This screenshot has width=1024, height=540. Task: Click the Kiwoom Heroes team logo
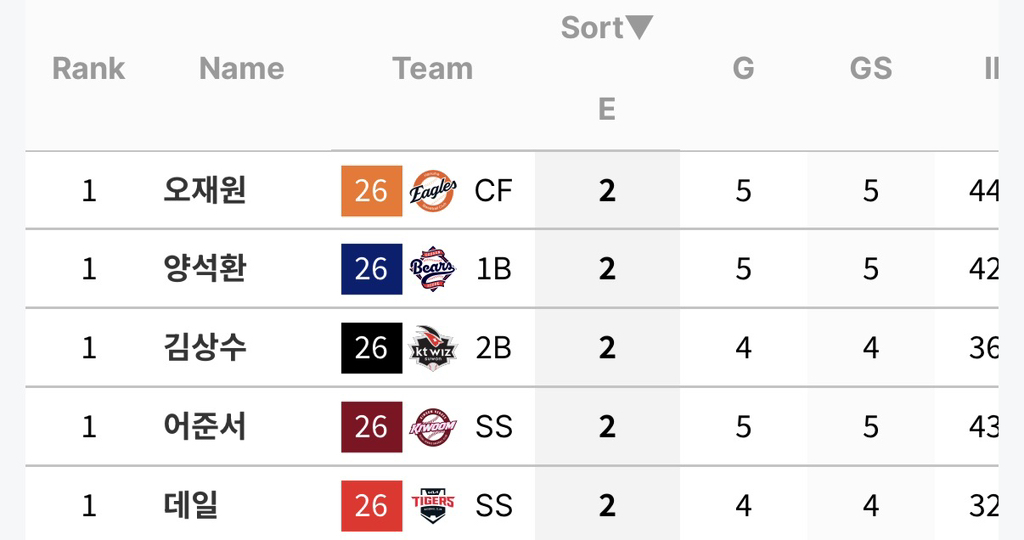pyautogui.click(x=432, y=427)
